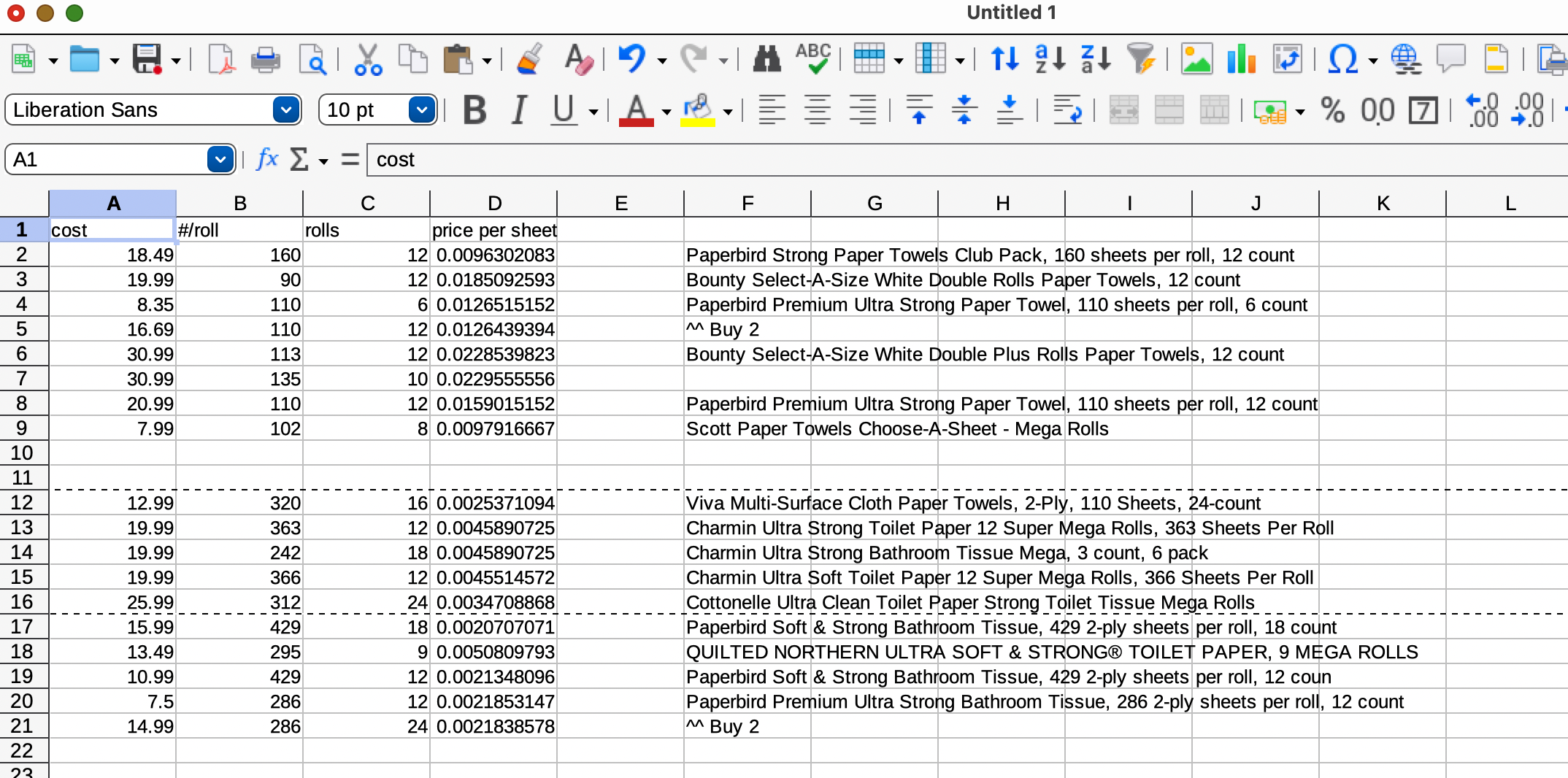The height and width of the screenshot is (778, 1568).
Task: Save the document with the floppy icon
Action: [x=147, y=59]
